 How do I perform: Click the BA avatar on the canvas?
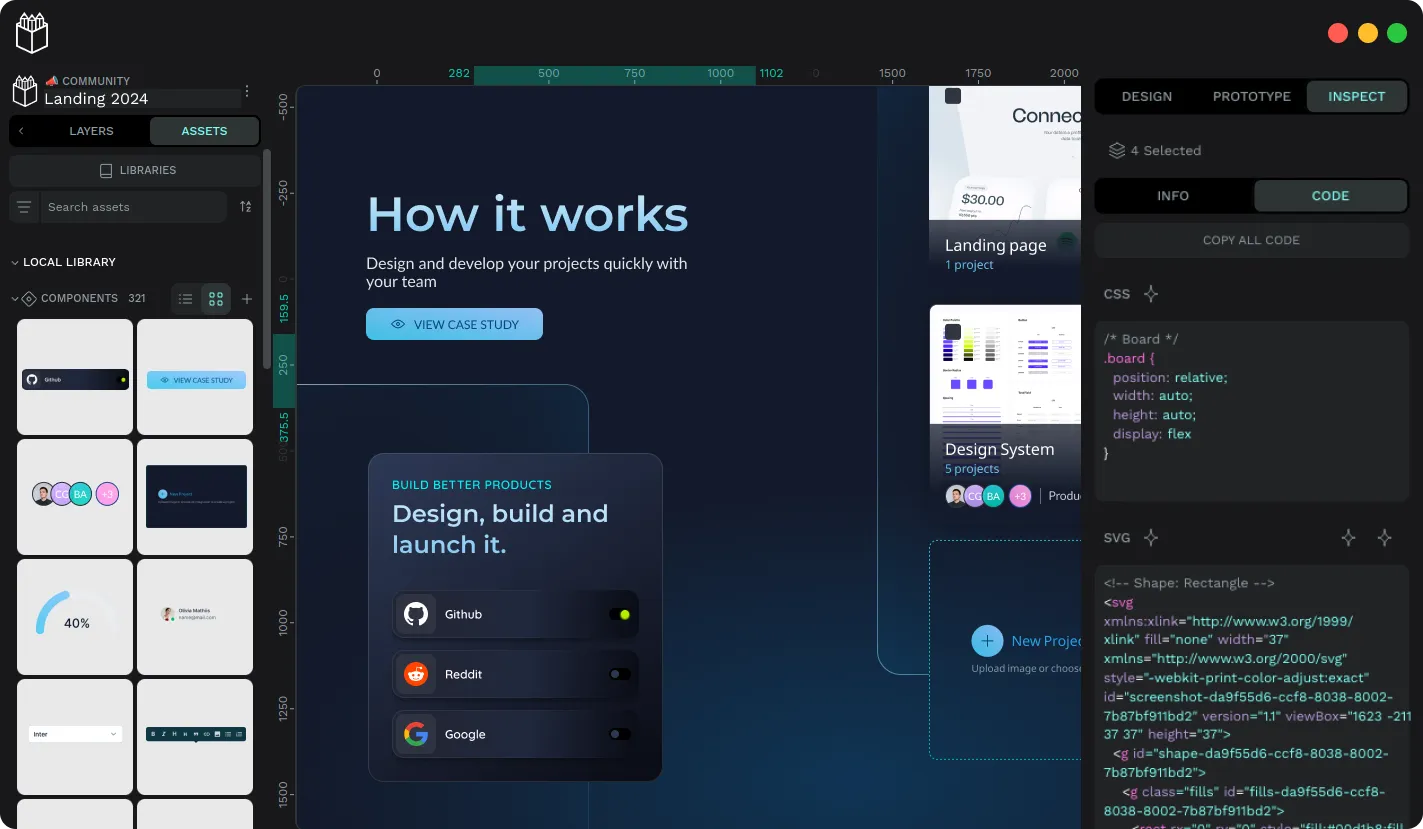(993, 496)
